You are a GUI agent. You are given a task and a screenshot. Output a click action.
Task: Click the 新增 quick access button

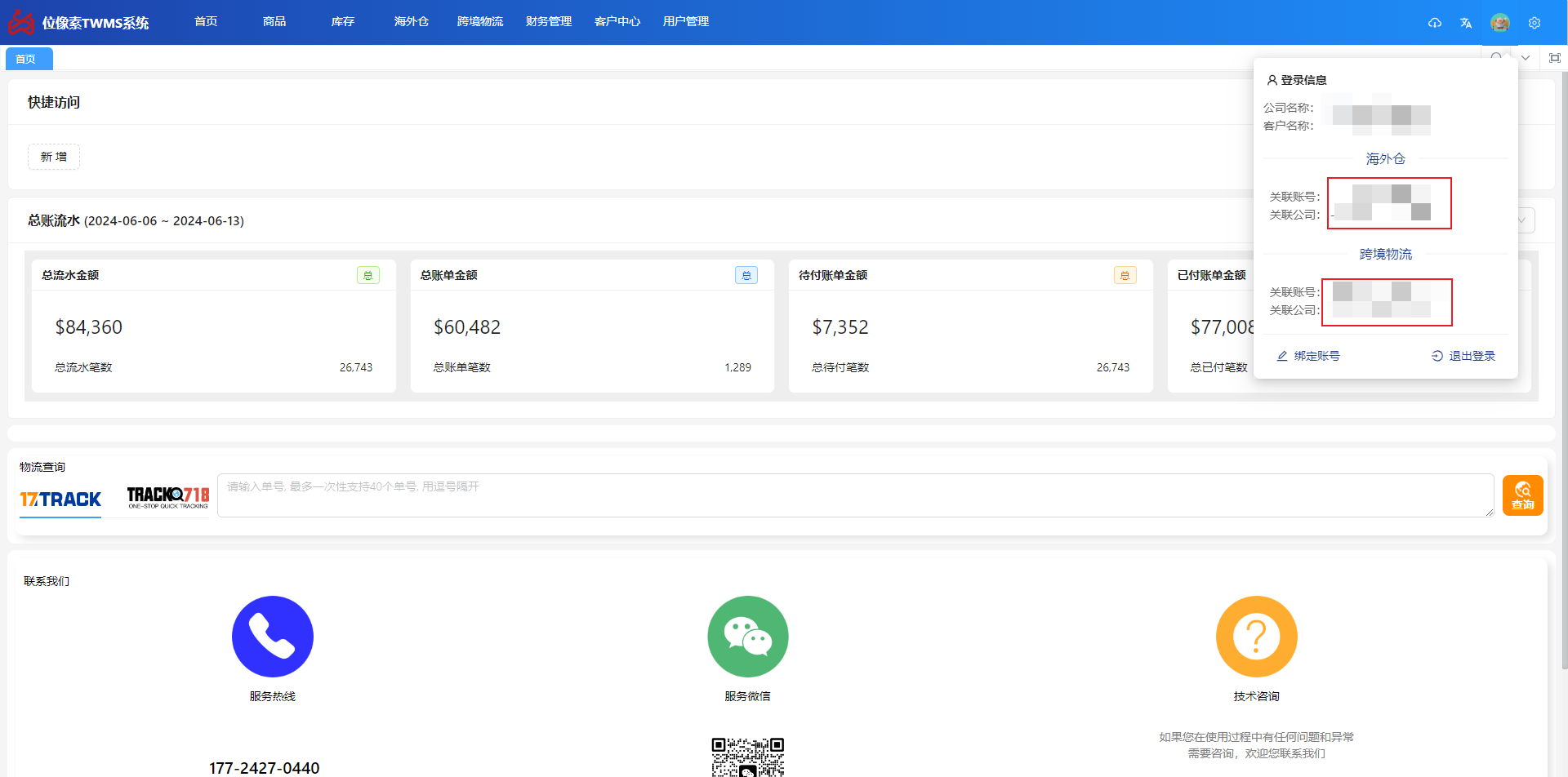click(x=54, y=157)
